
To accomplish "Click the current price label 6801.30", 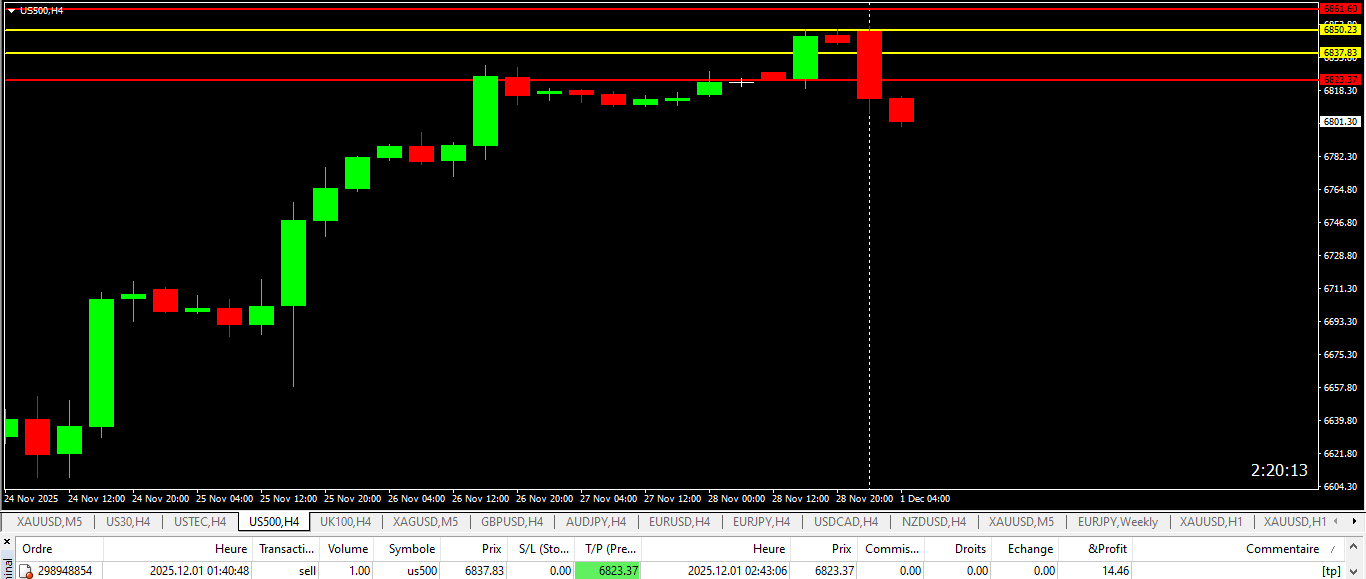I will [1341, 121].
